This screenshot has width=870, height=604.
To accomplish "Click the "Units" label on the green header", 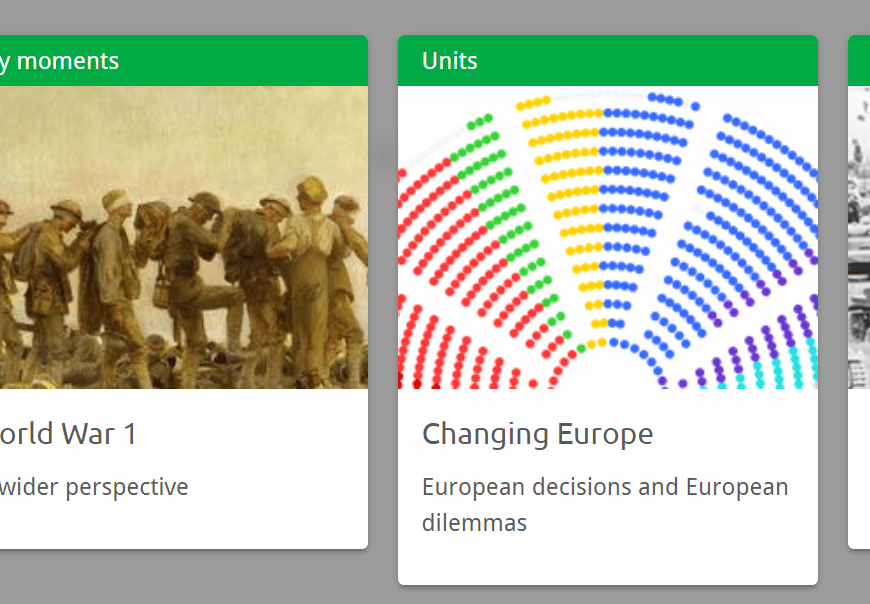I will click(x=449, y=61).
